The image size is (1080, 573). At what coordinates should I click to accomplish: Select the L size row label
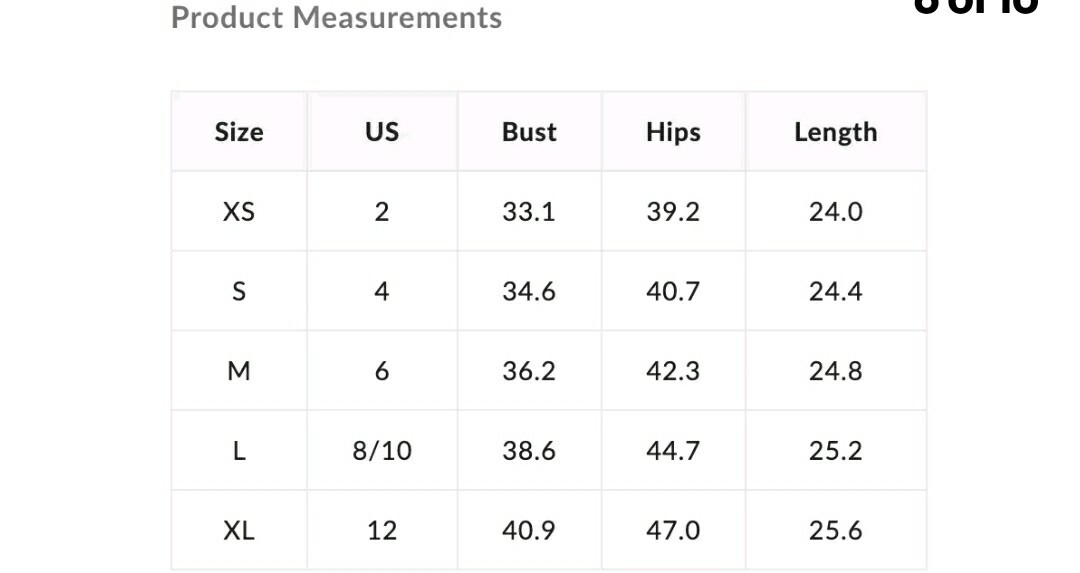click(x=239, y=451)
